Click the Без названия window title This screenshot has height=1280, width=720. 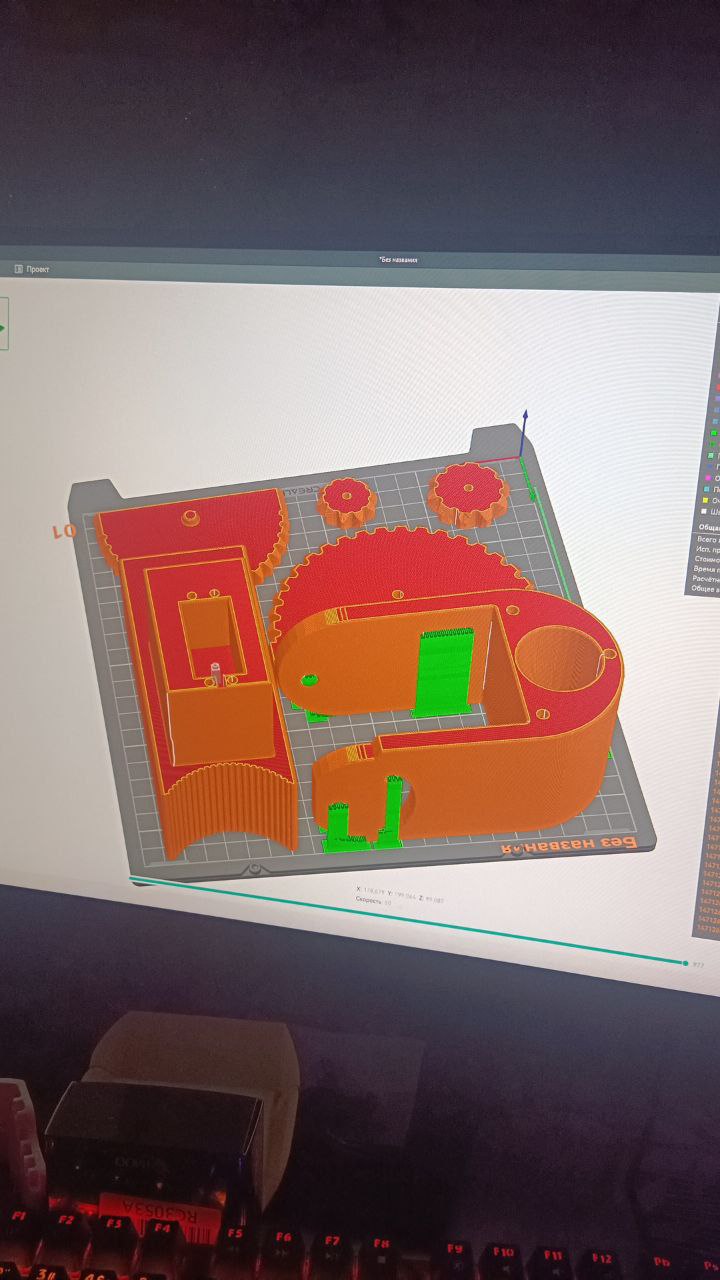pos(398,260)
